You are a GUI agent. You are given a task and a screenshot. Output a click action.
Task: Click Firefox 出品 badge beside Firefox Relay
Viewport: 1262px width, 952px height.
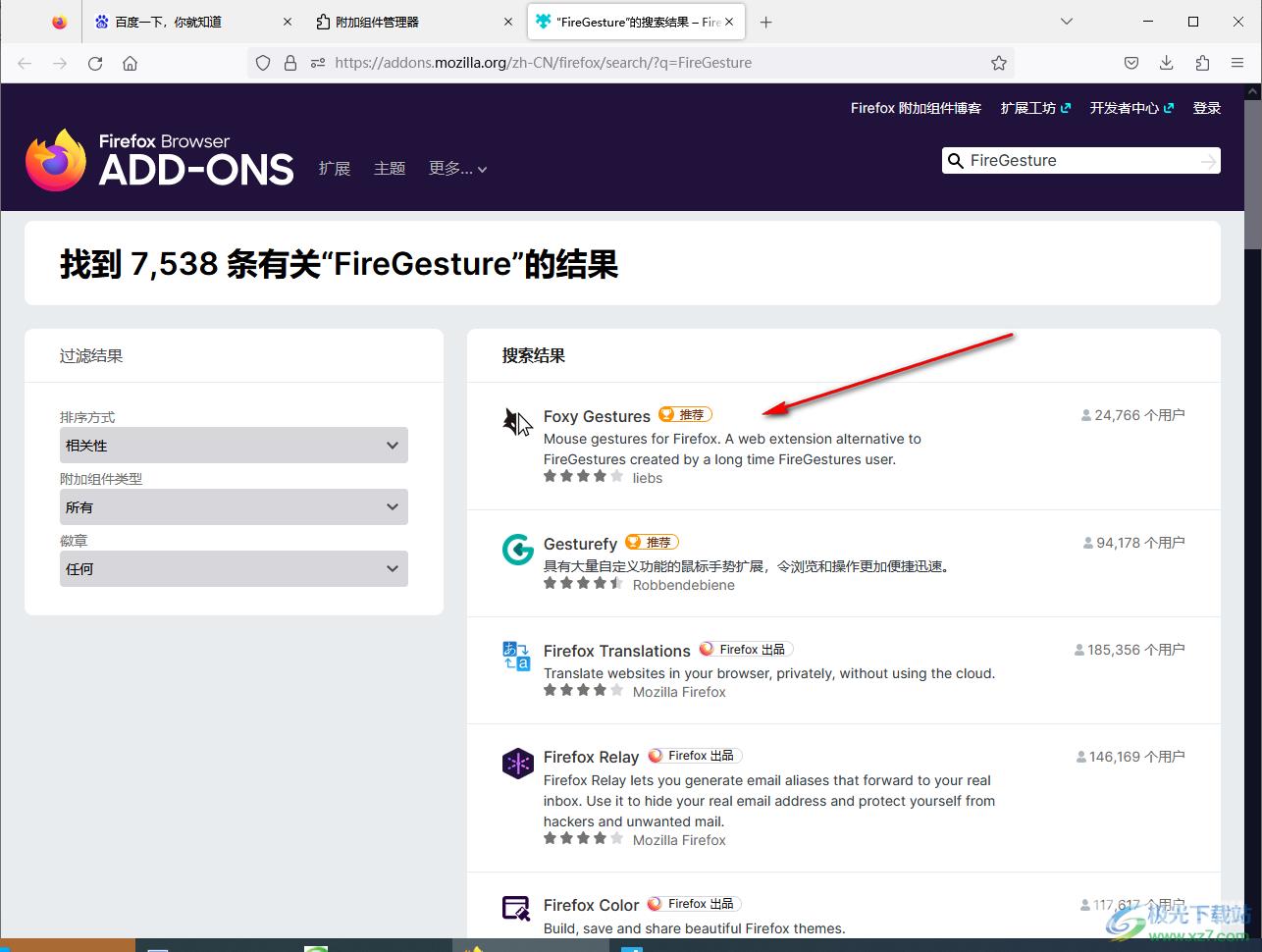point(695,756)
